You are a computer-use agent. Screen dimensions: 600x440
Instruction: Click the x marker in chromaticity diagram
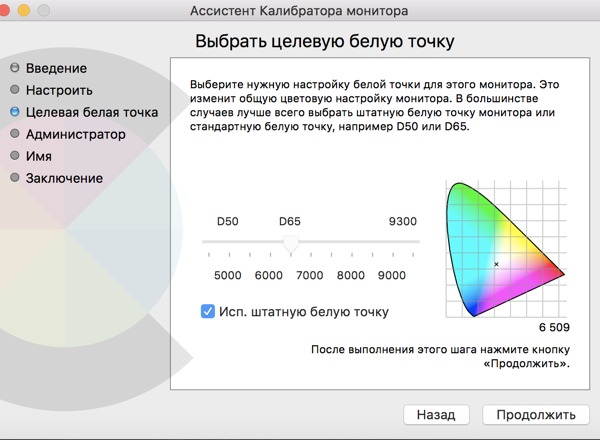pos(496,264)
